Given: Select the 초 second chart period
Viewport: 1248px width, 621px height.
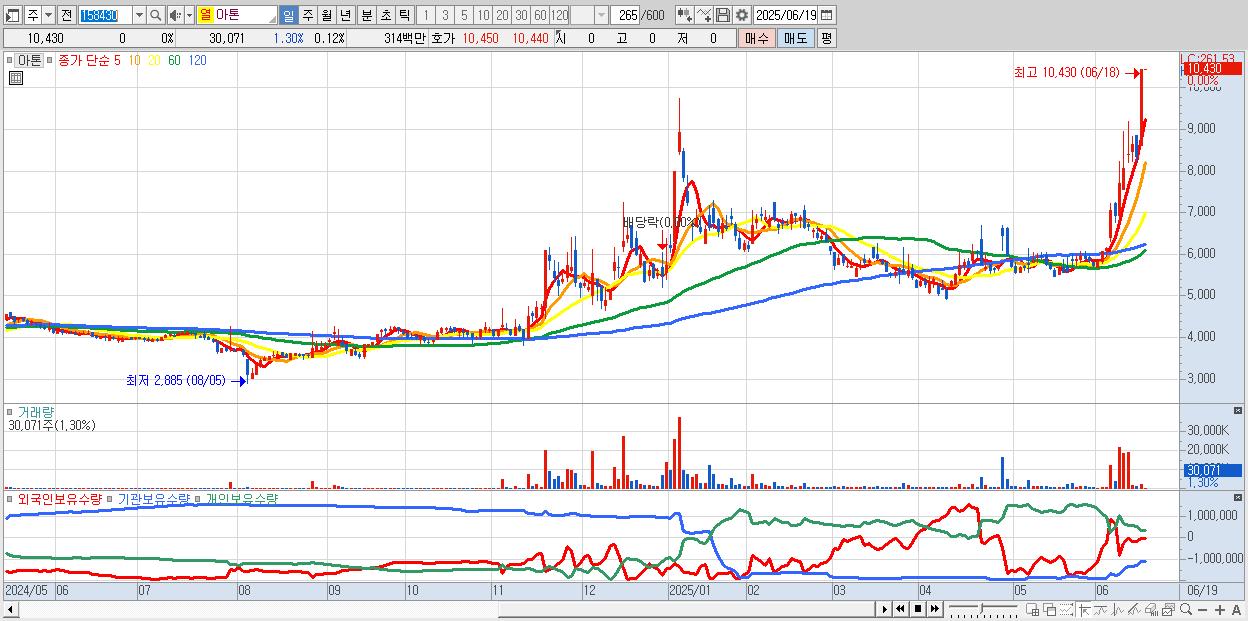Looking at the screenshot, I should (385, 15).
